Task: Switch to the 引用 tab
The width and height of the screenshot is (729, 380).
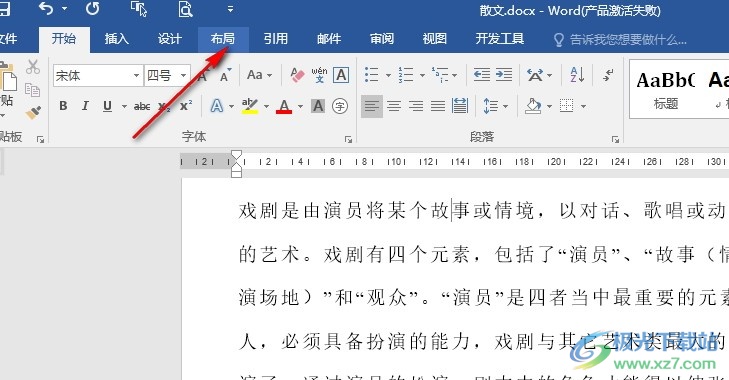Action: [x=276, y=39]
